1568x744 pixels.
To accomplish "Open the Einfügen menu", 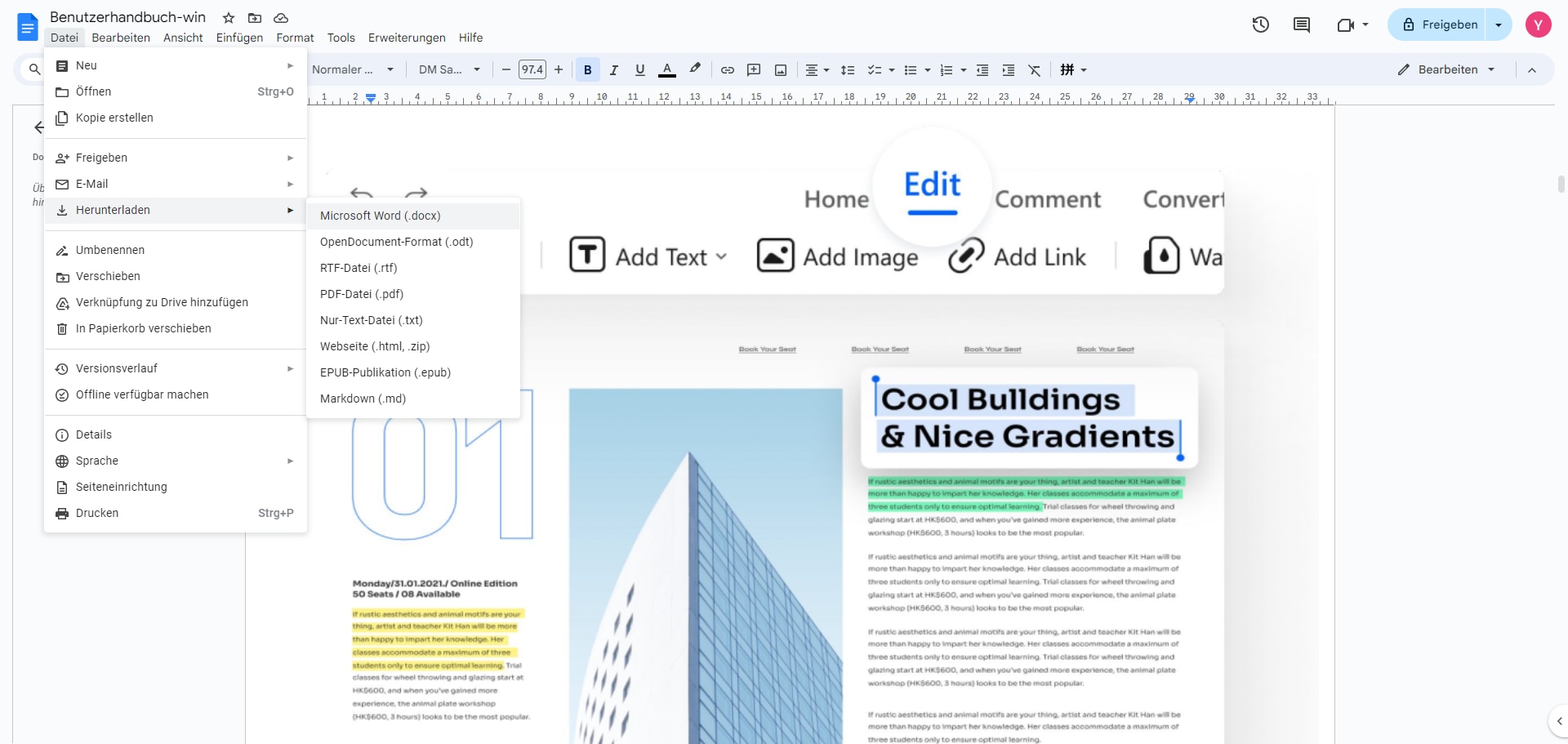I will pos(239,38).
